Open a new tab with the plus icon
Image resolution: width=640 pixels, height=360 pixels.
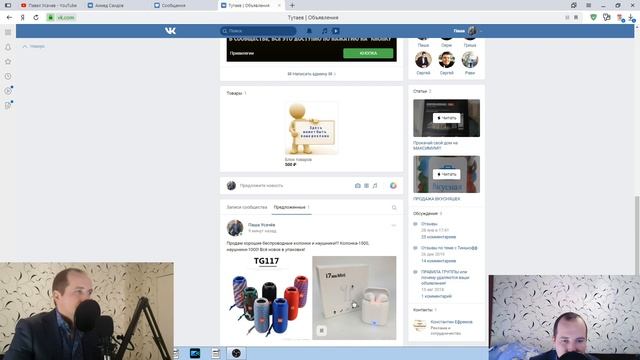(x=292, y=5)
